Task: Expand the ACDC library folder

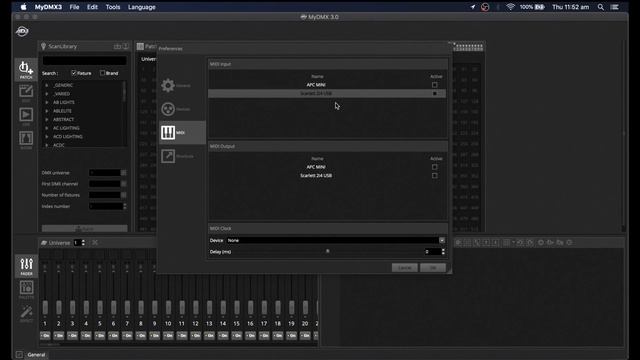Action: [47, 145]
